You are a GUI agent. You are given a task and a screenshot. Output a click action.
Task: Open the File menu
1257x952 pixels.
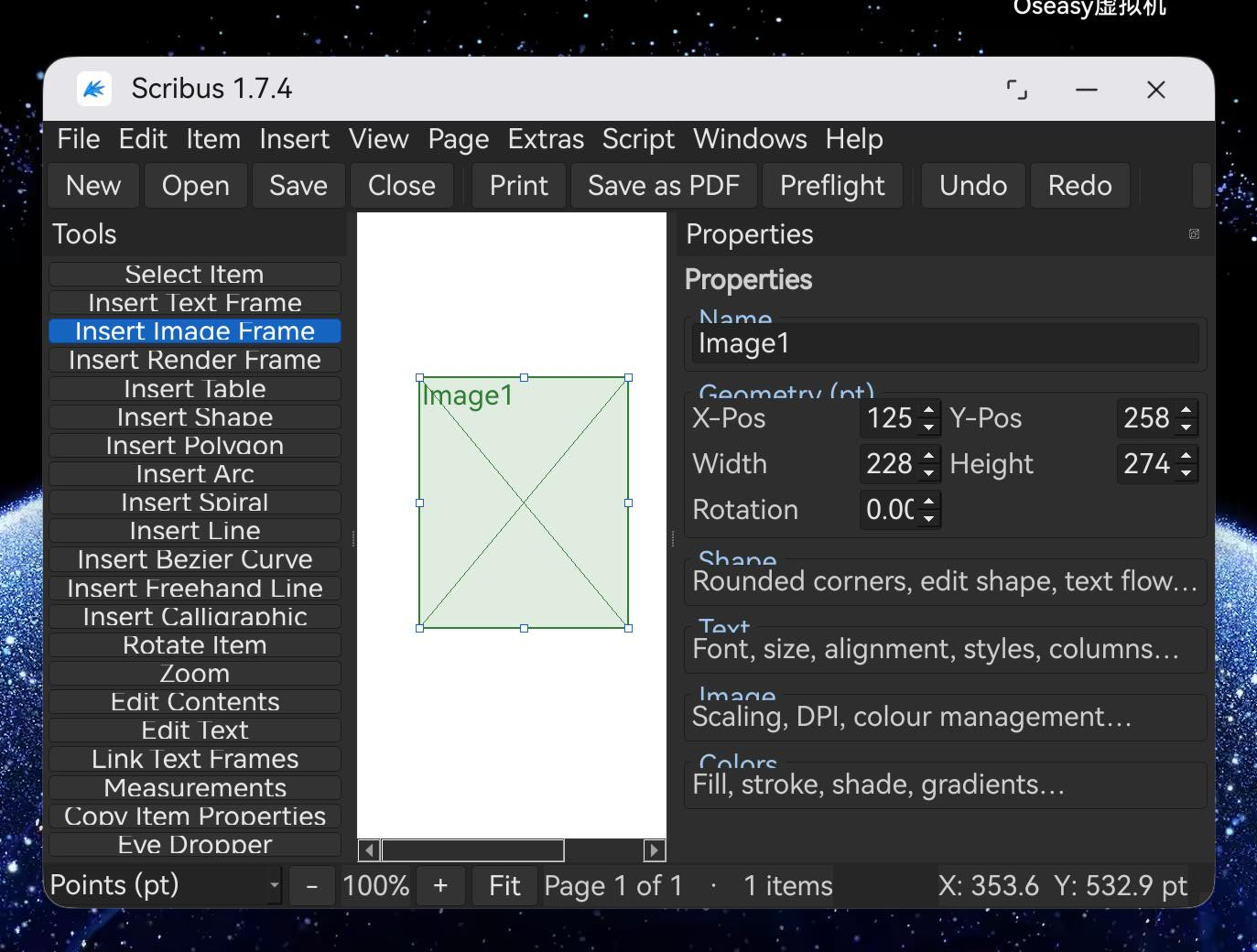(78, 139)
